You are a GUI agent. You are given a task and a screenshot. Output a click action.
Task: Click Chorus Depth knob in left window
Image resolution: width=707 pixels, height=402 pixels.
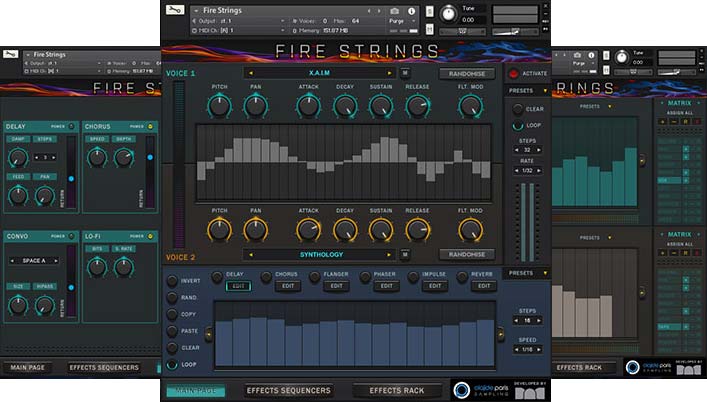coord(124,158)
